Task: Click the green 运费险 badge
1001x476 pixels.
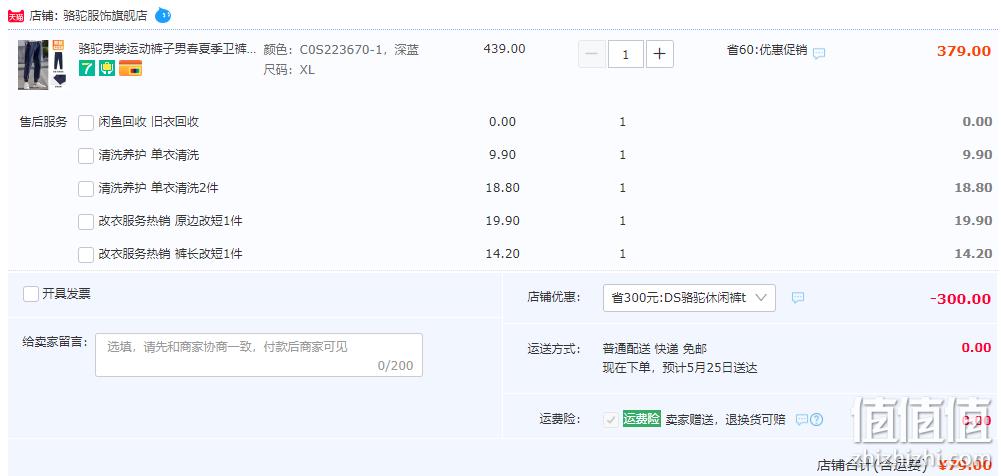Action: (642, 419)
